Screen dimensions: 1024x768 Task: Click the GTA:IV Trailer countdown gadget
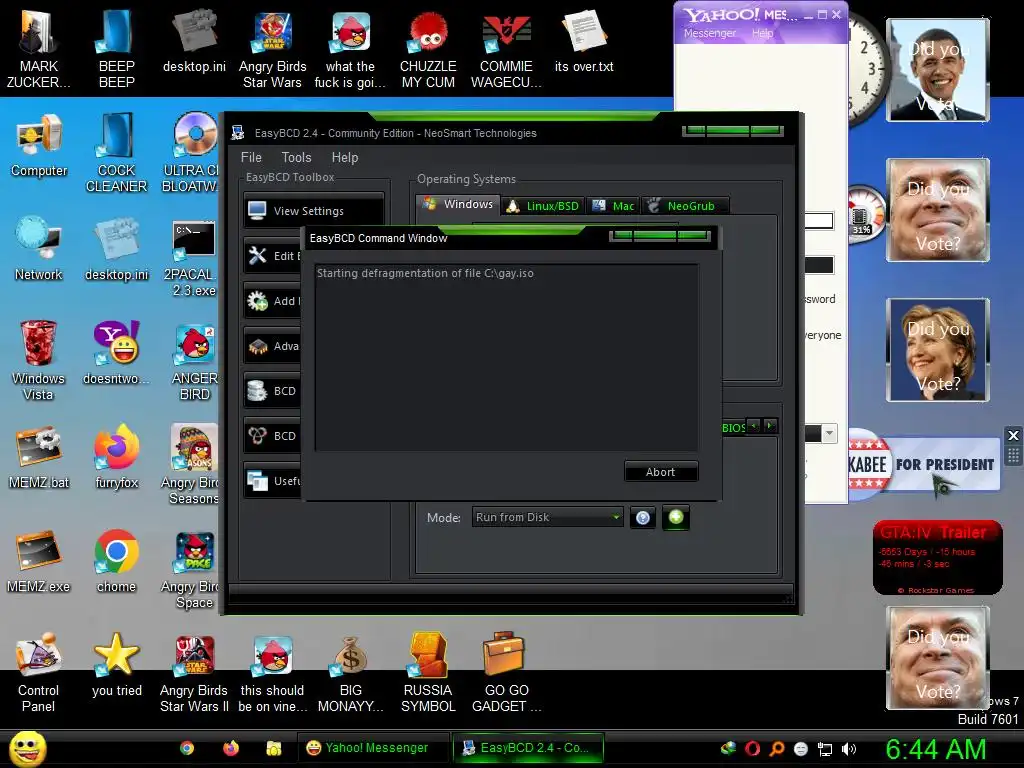938,558
